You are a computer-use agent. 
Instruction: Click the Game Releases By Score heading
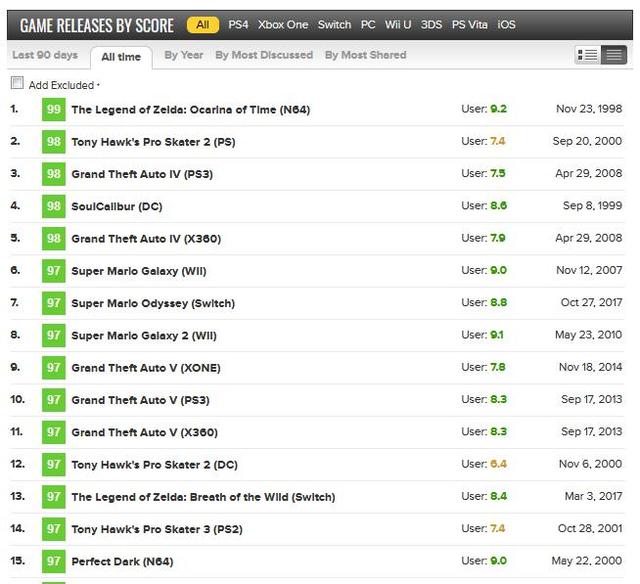97,25
